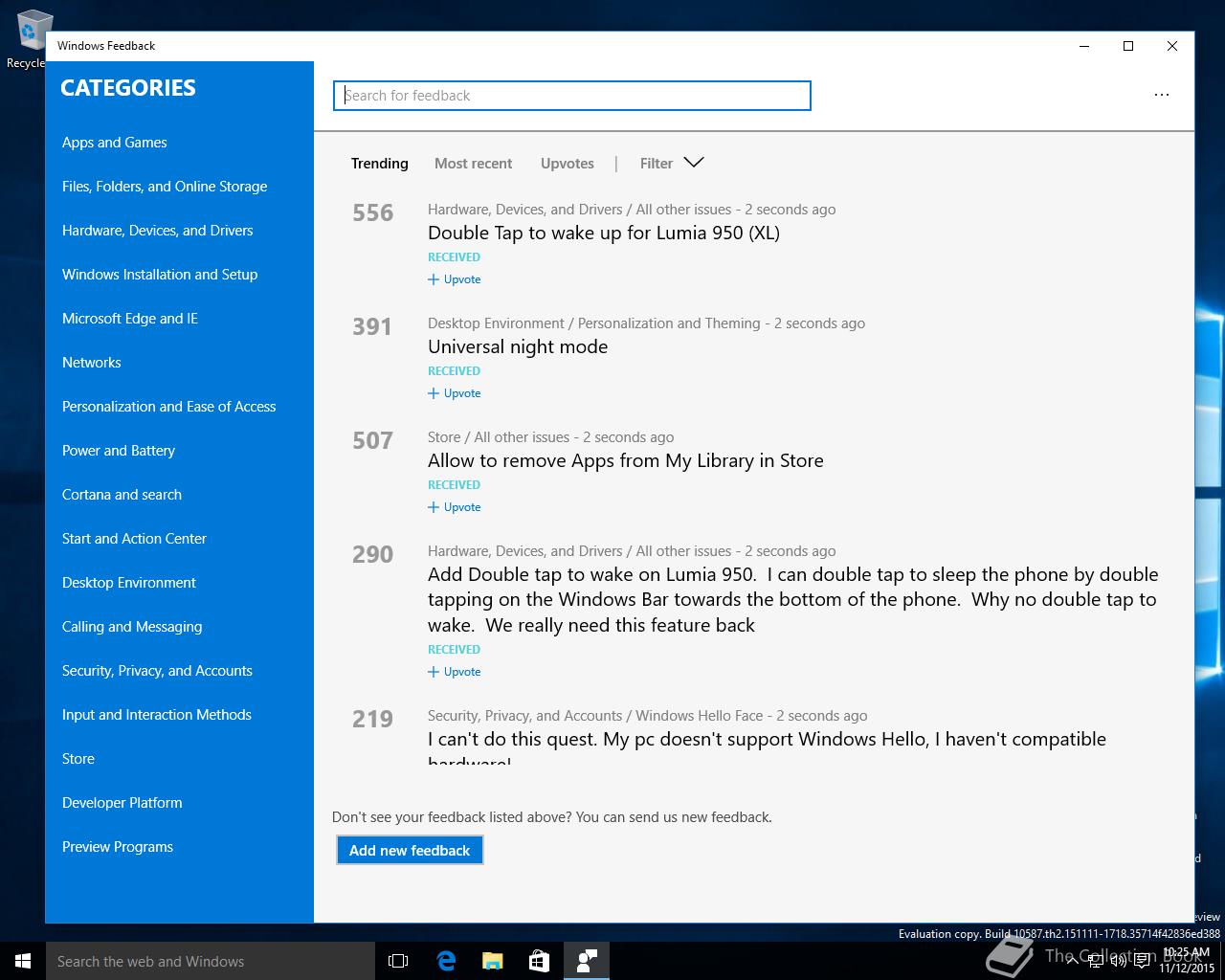
Task: Open the 'Add Double tap to wake on Lumia 950' post
Action: pyautogui.click(x=793, y=600)
